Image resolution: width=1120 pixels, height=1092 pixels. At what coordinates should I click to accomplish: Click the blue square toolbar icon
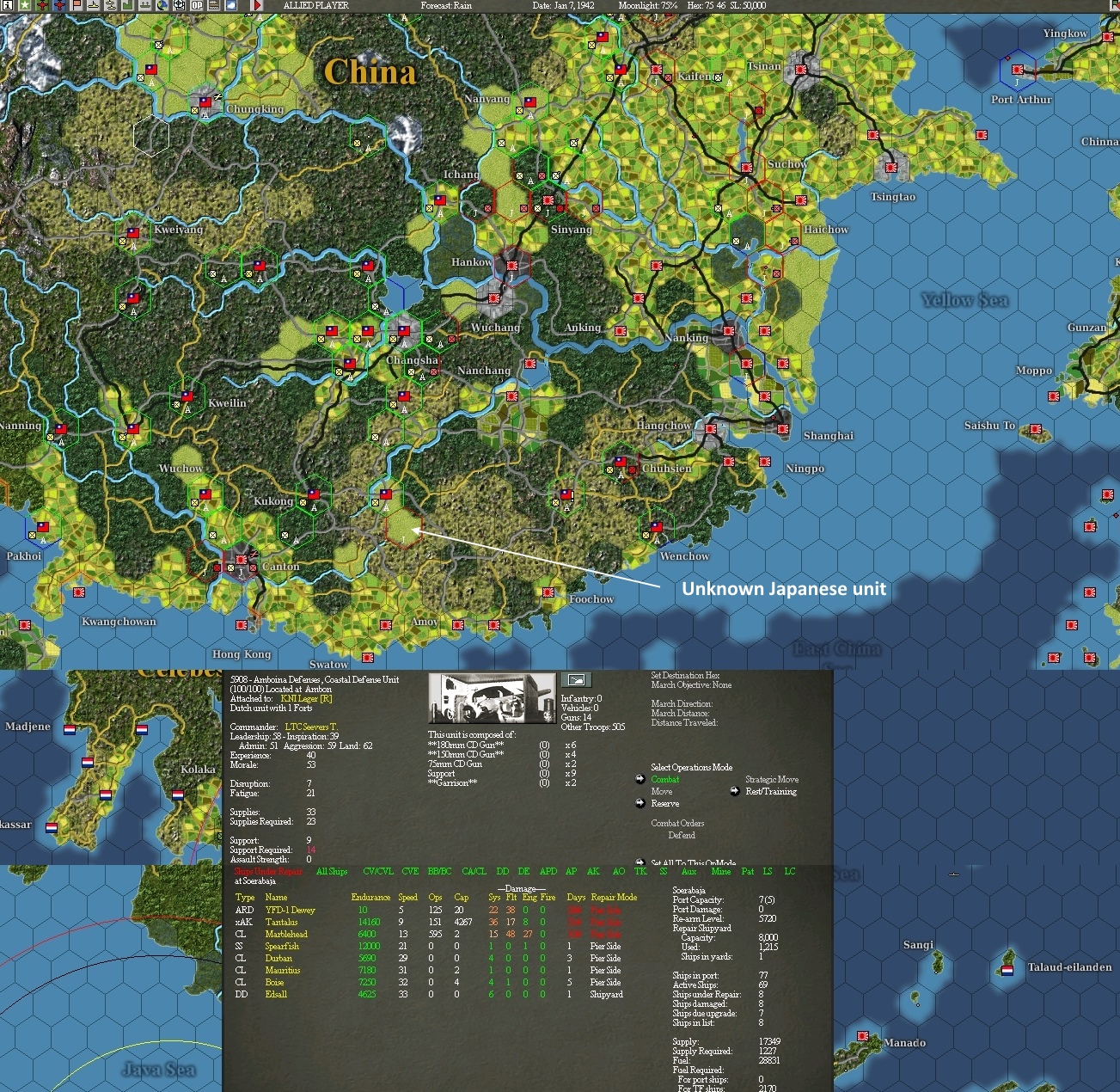pos(231,5)
